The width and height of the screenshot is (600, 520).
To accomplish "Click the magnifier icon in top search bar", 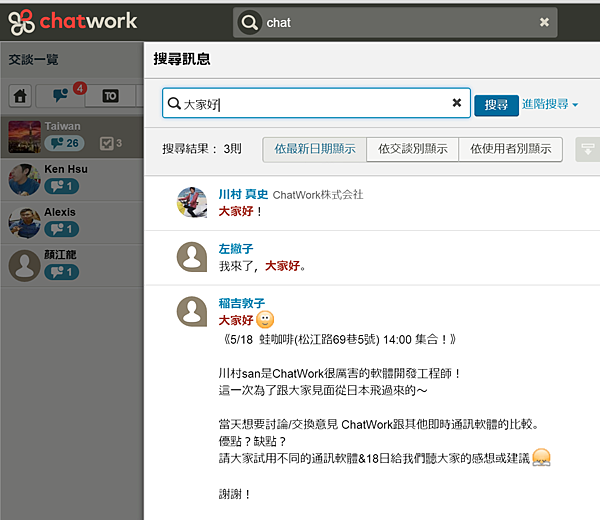I will point(249,23).
